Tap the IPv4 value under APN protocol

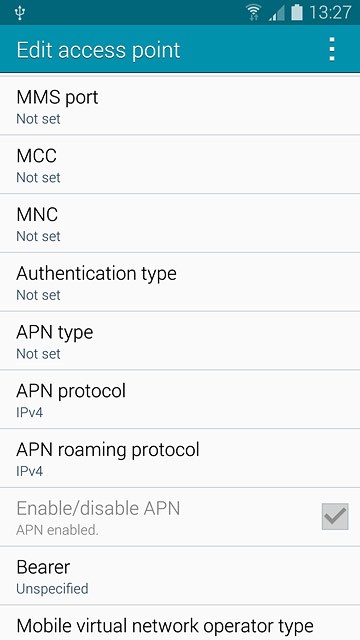click(29, 412)
